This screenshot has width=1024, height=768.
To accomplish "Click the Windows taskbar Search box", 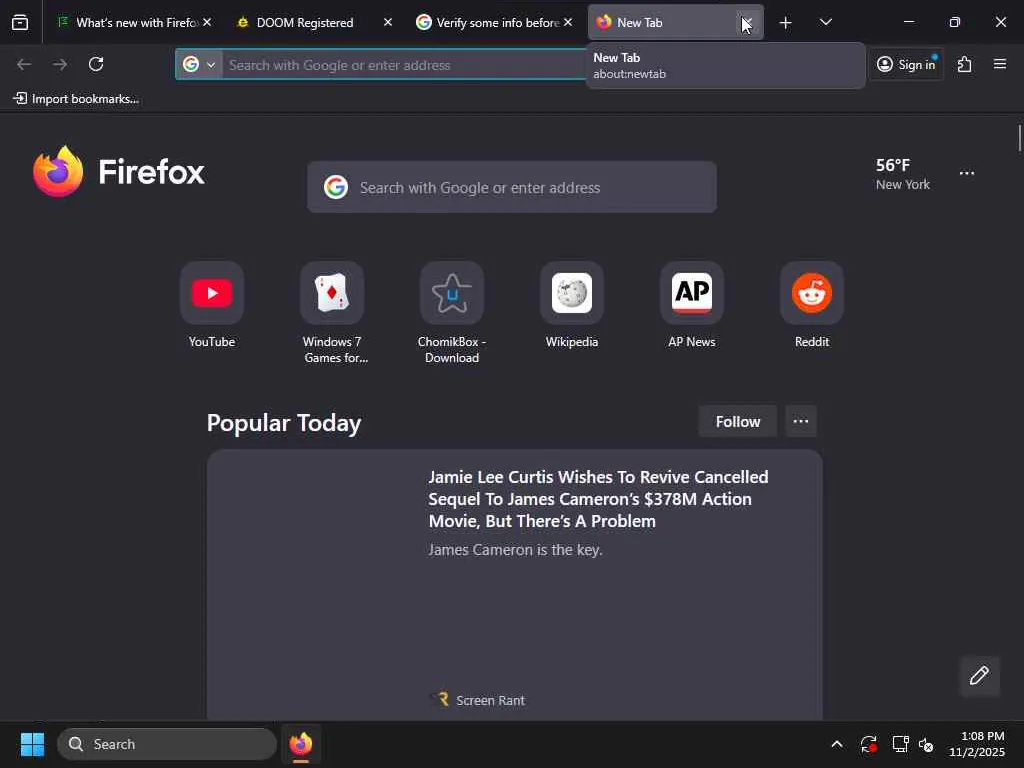I will pyautogui.click(x=167, y=744).
